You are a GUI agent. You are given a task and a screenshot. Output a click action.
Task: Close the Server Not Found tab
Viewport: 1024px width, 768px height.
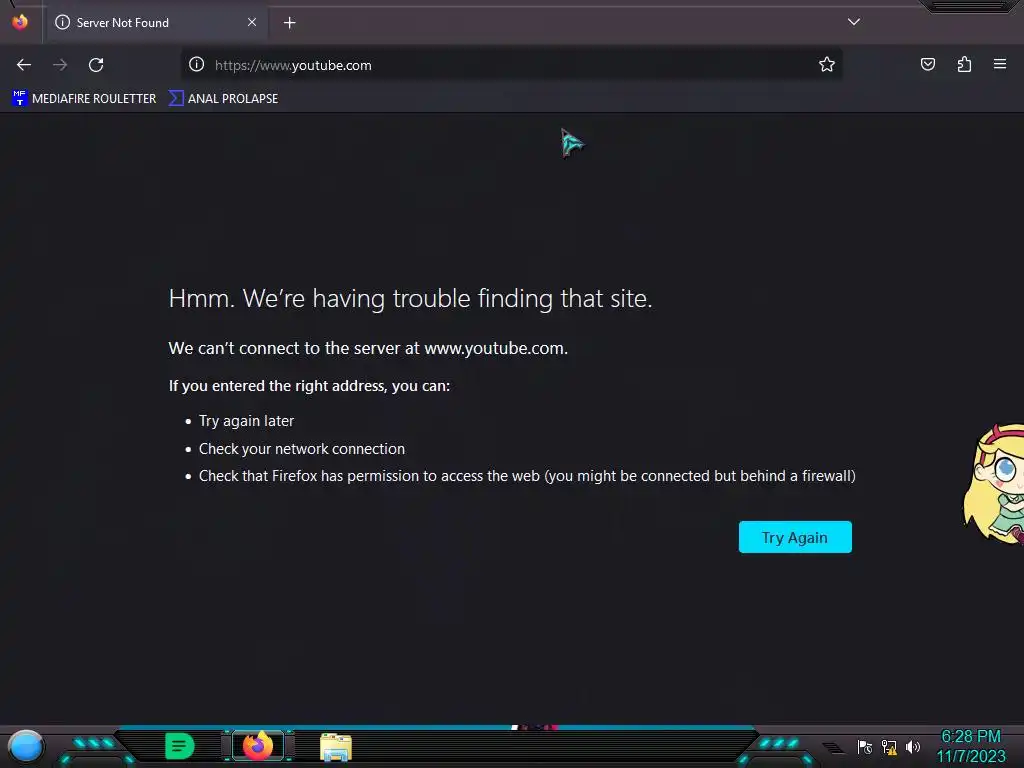(x=252, y=22)
